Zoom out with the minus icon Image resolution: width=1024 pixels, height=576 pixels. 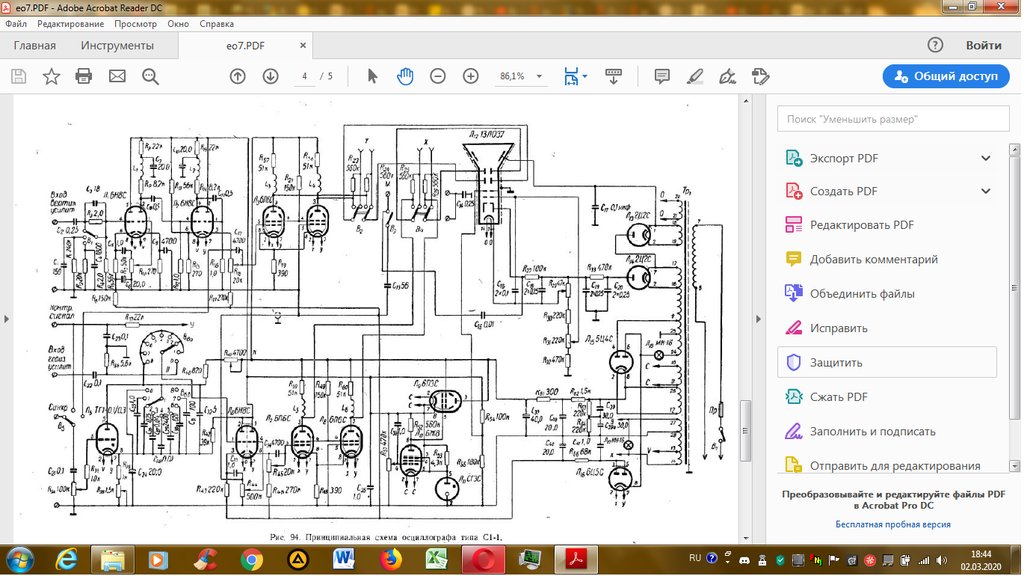coord(438,76)
